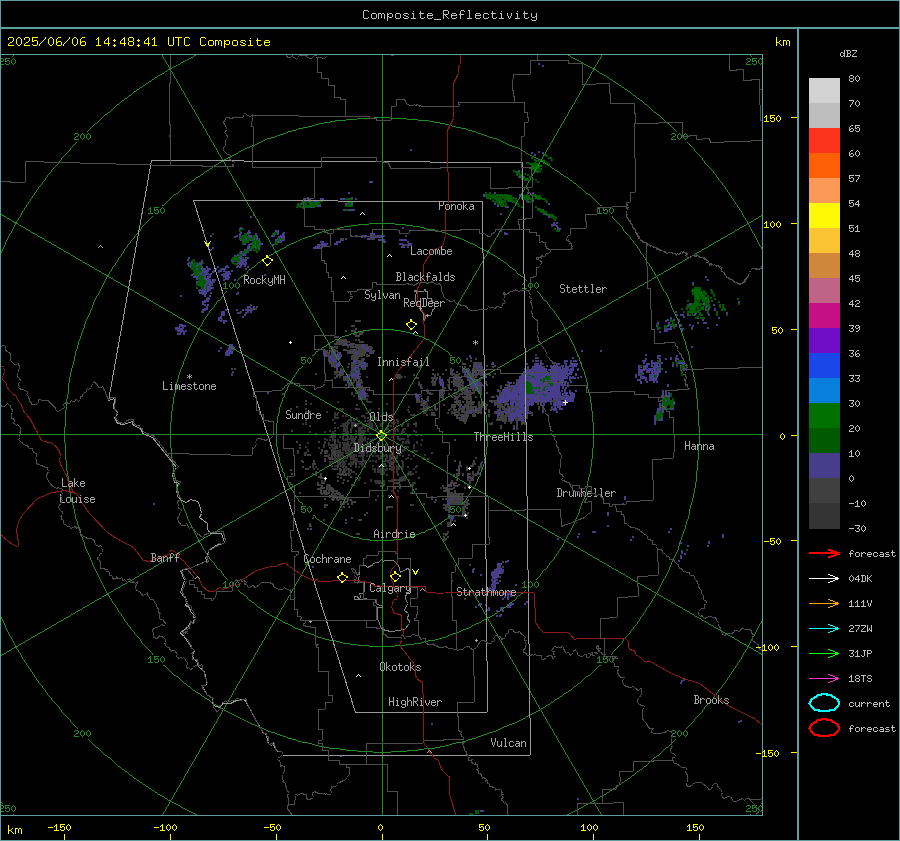Click the km unit label at bottom left

tap(14, 830)
